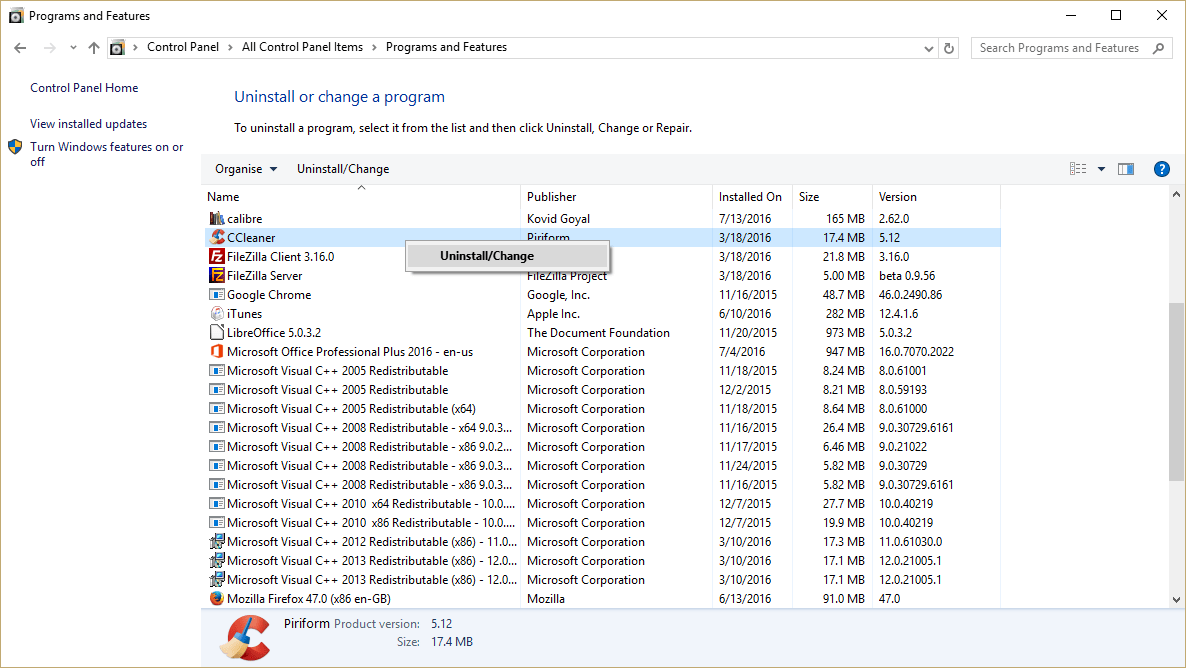
Task: Click version 16.0.7070.2022 cell
Action: pyautogui.click(x=916, y=352)
